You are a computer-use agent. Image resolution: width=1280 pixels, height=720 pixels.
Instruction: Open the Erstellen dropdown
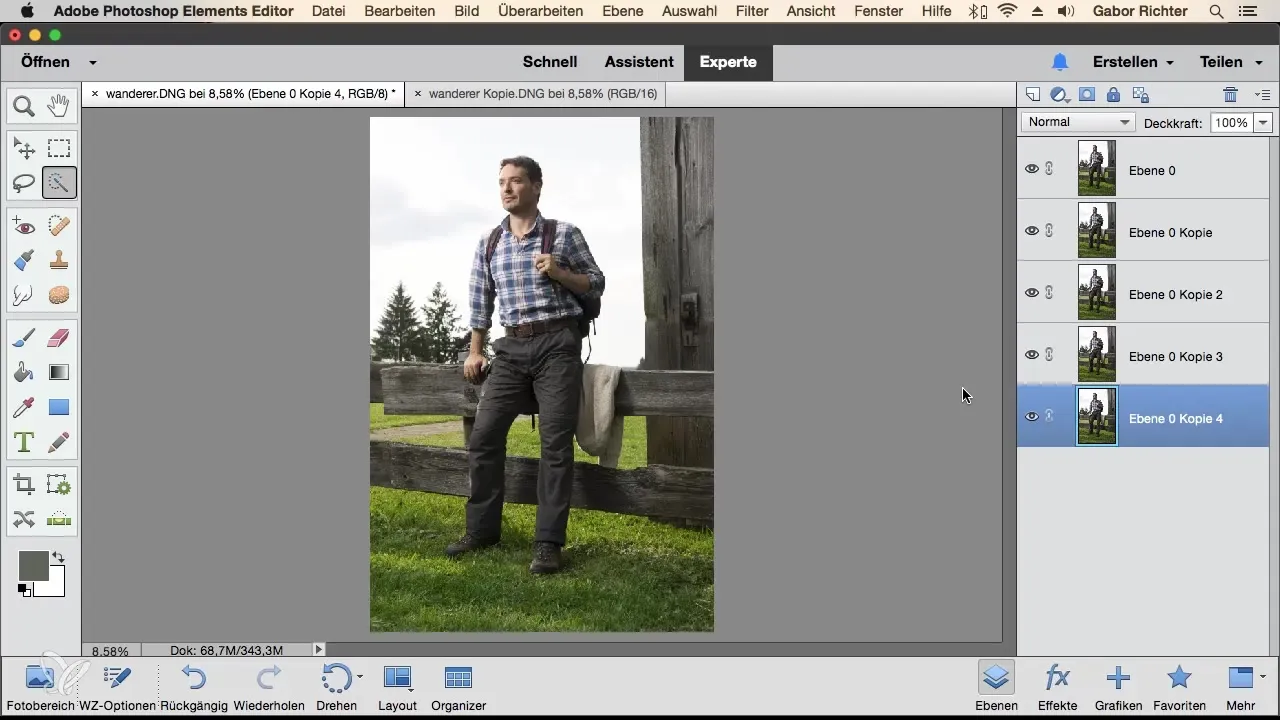coord(1133,62)
